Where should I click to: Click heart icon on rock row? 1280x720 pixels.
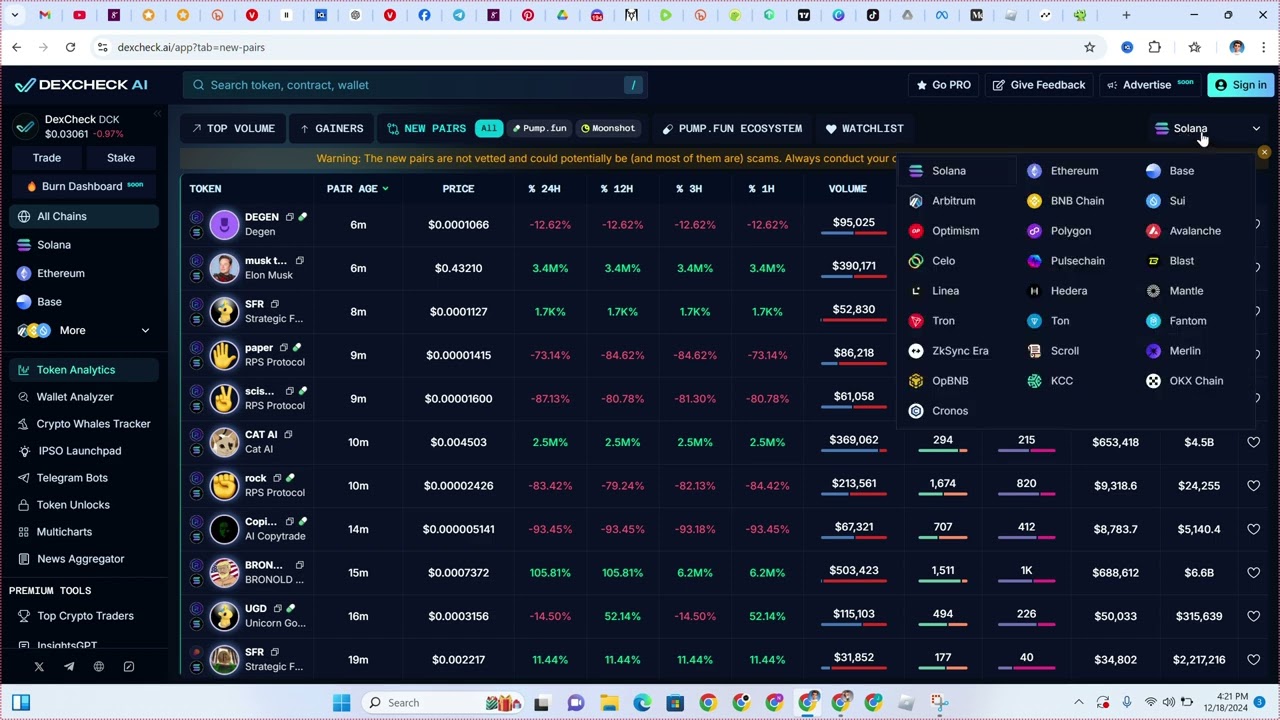coord(1253,485)
